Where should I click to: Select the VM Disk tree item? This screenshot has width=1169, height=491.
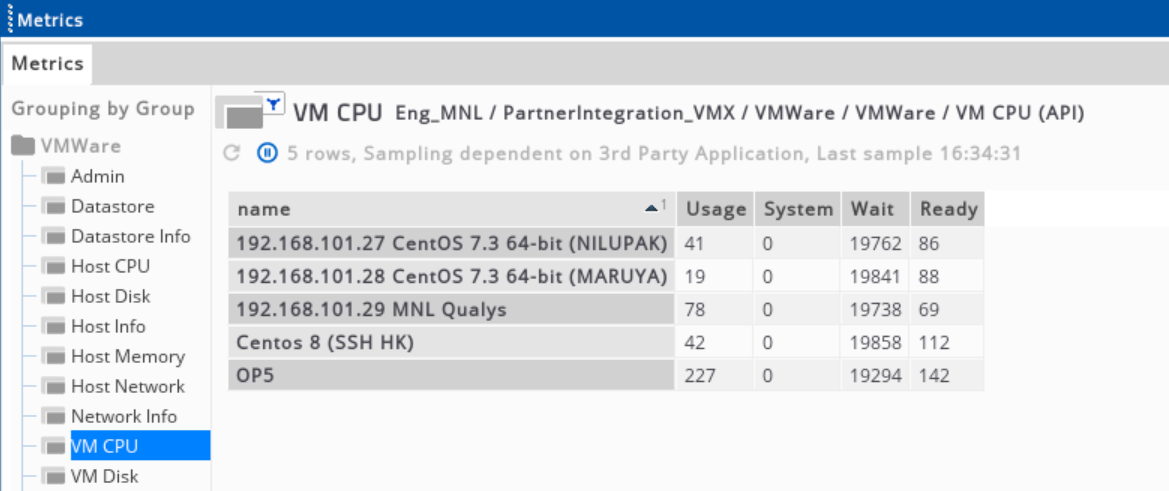click(x=104, y=476)
